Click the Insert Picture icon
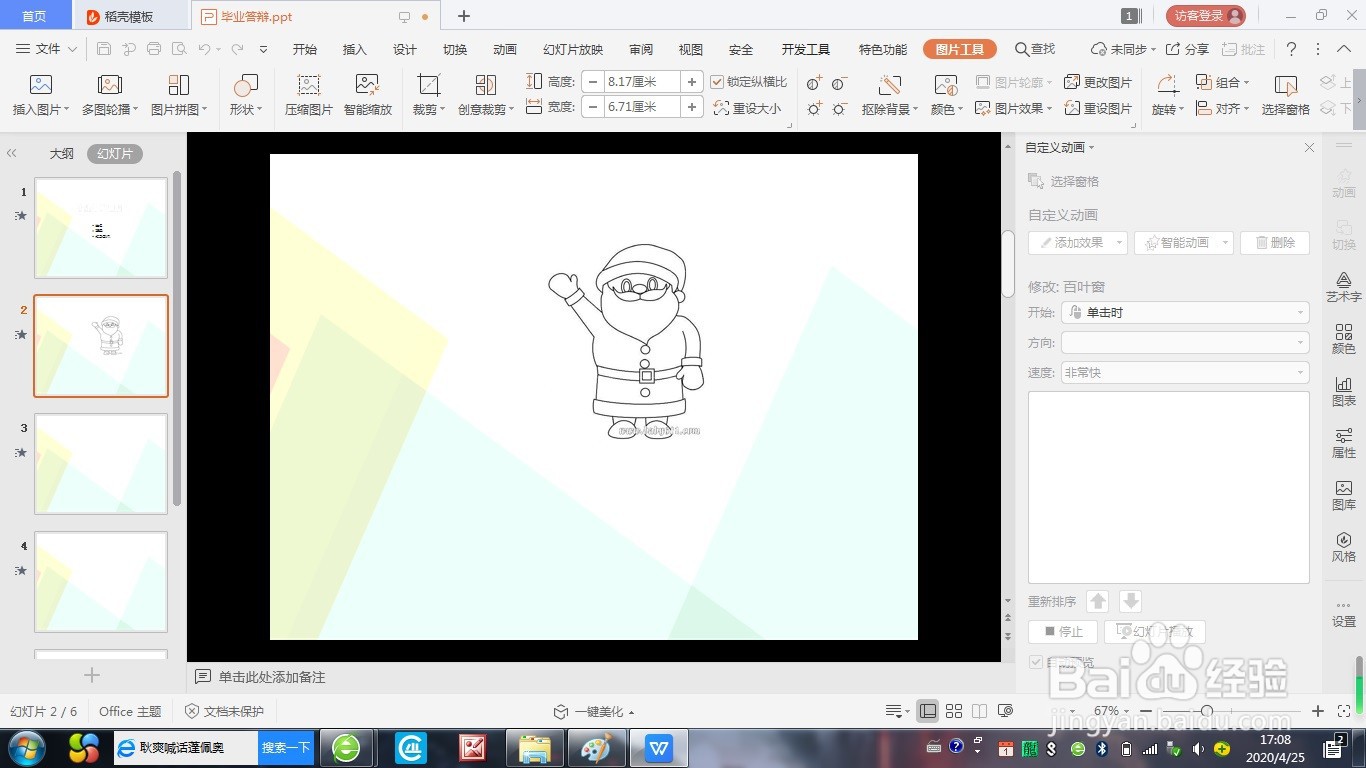 [x=40, y=86]
